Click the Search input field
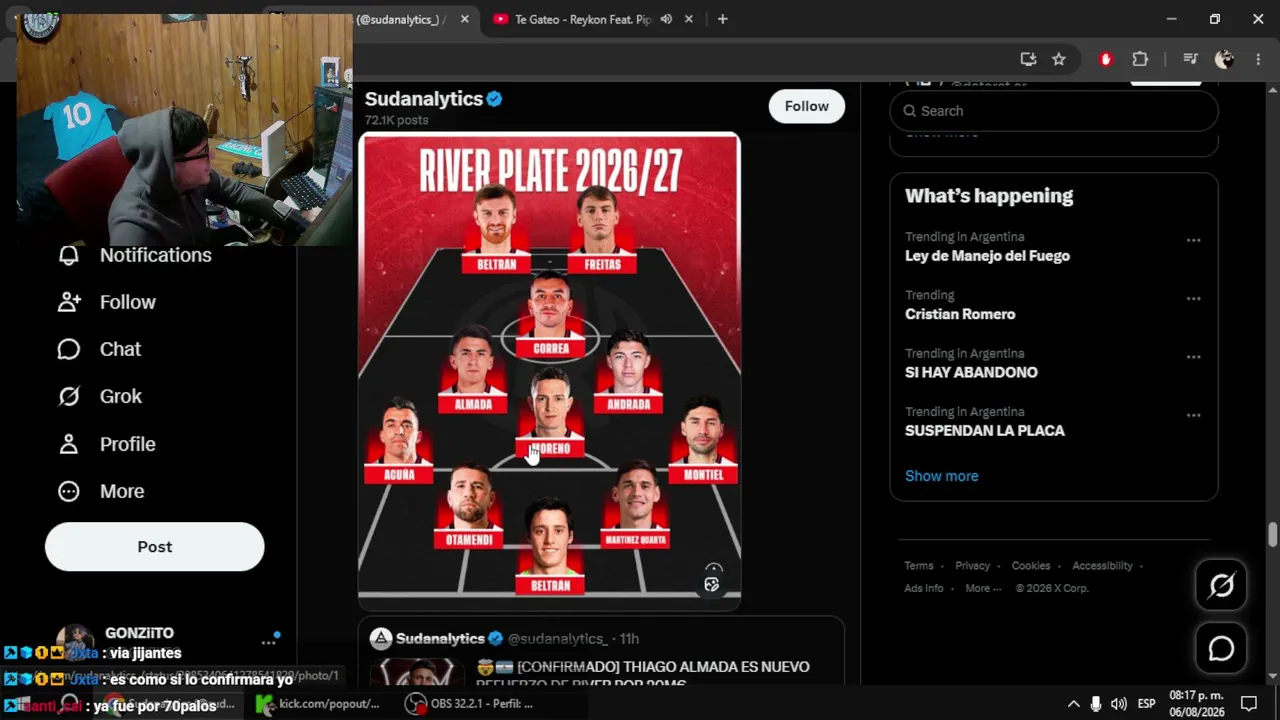 pos(1054,111)
